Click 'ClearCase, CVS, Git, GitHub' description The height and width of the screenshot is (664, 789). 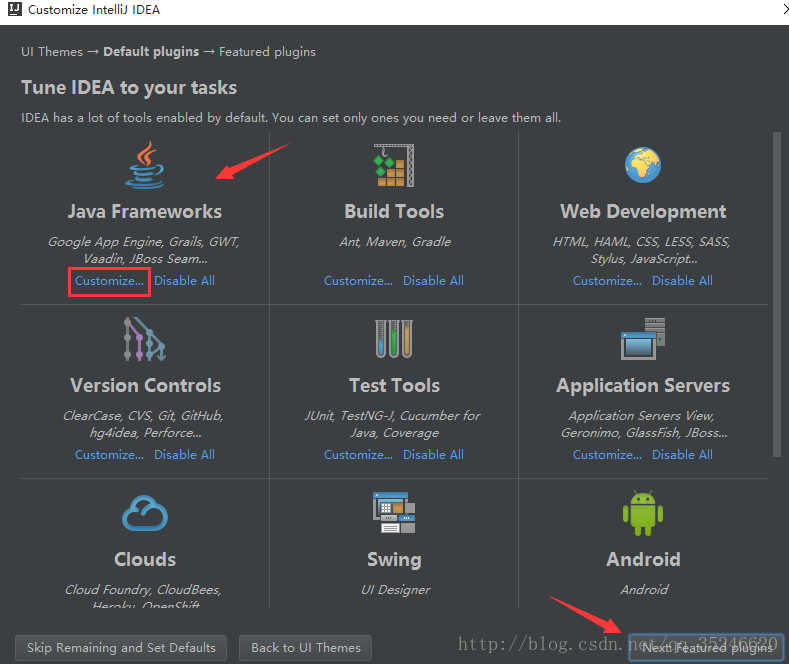[143, 416]
